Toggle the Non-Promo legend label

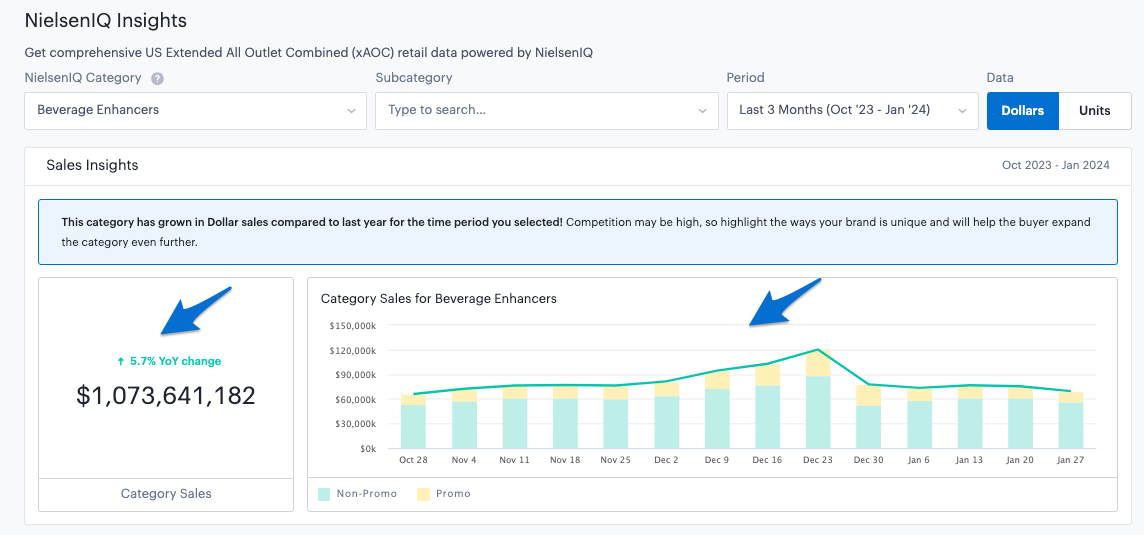(367, 494)
